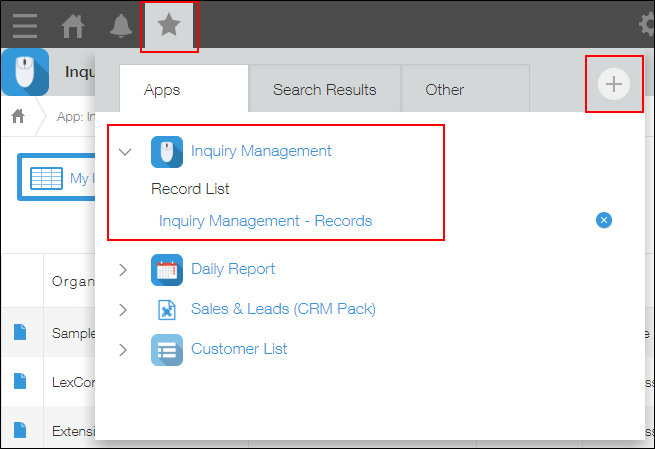Expand the Sales & Leads section
Screen dimensions: 655x449
tap(124, 309)
